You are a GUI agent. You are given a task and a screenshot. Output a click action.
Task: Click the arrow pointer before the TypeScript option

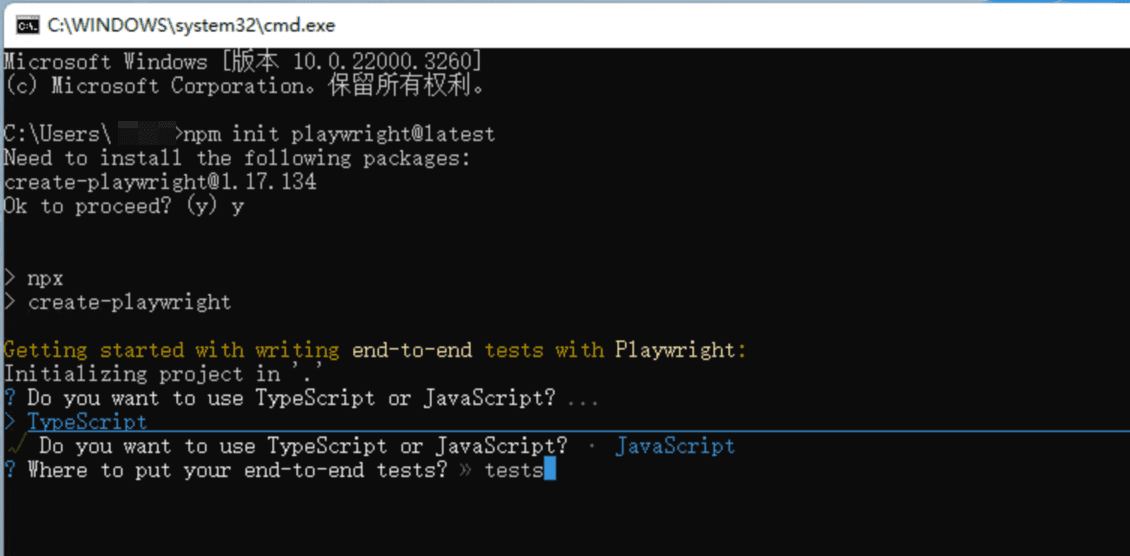[x=9, y=422]
